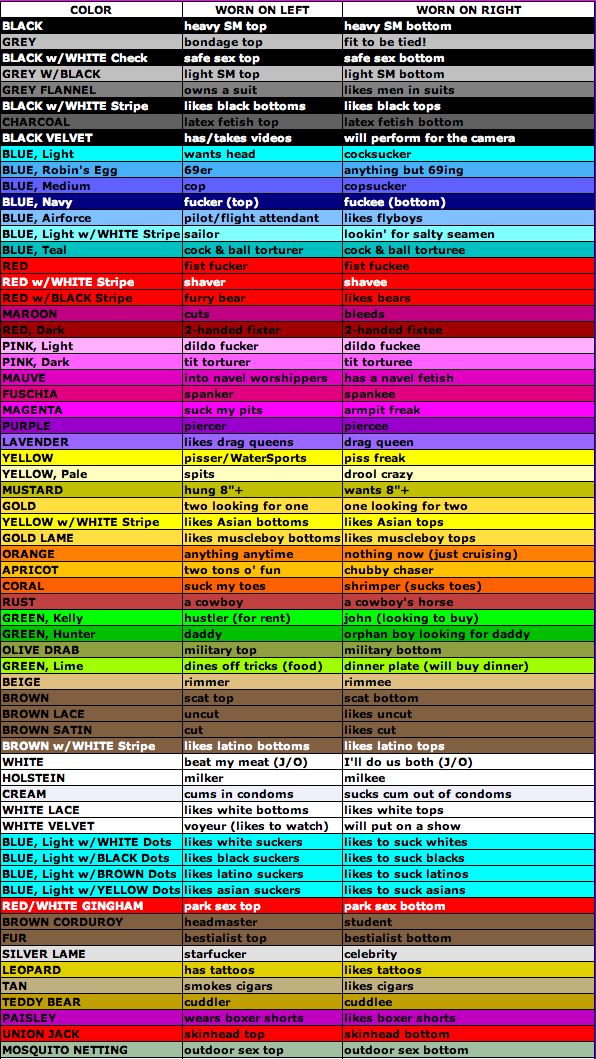The height and width of the screenshot is (1059, 596).
Task: Select the BLUE, Airforce color cell
Action: pyautogui.click(x=91, y=218)
